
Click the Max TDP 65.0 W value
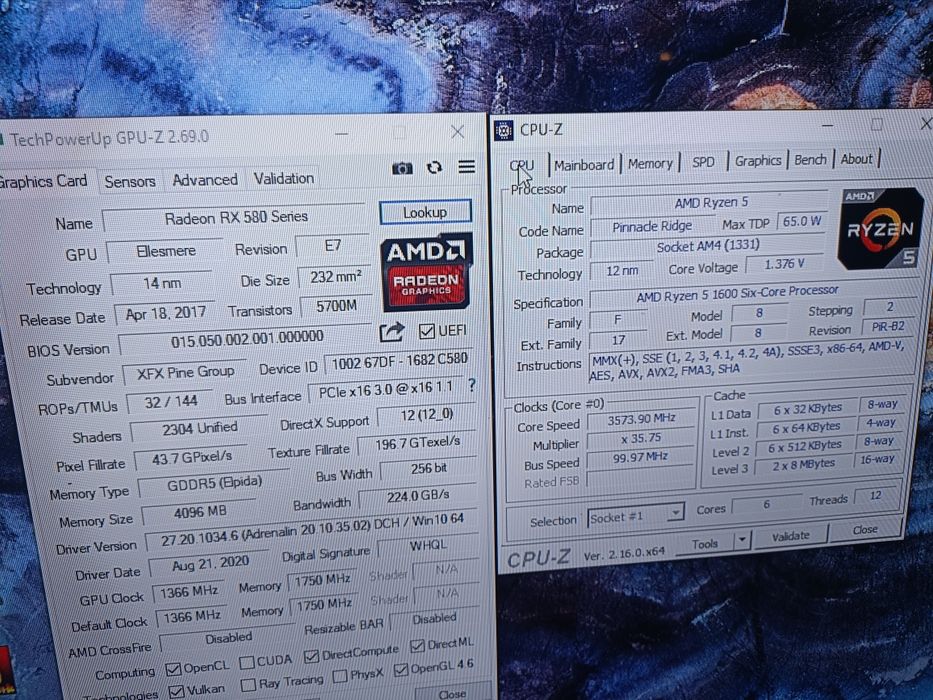point(801,221)
